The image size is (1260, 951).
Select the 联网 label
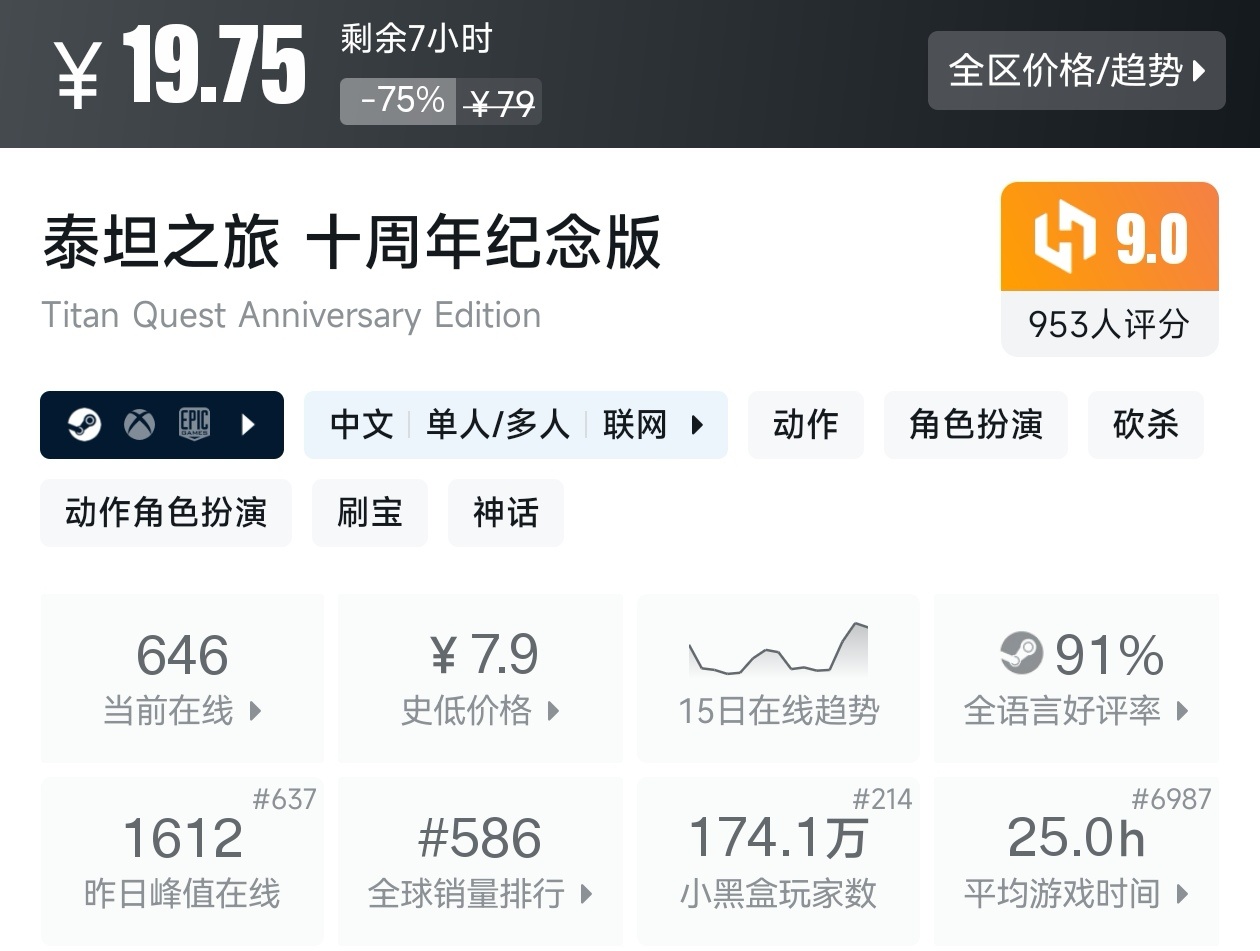(x=634, y=425)
